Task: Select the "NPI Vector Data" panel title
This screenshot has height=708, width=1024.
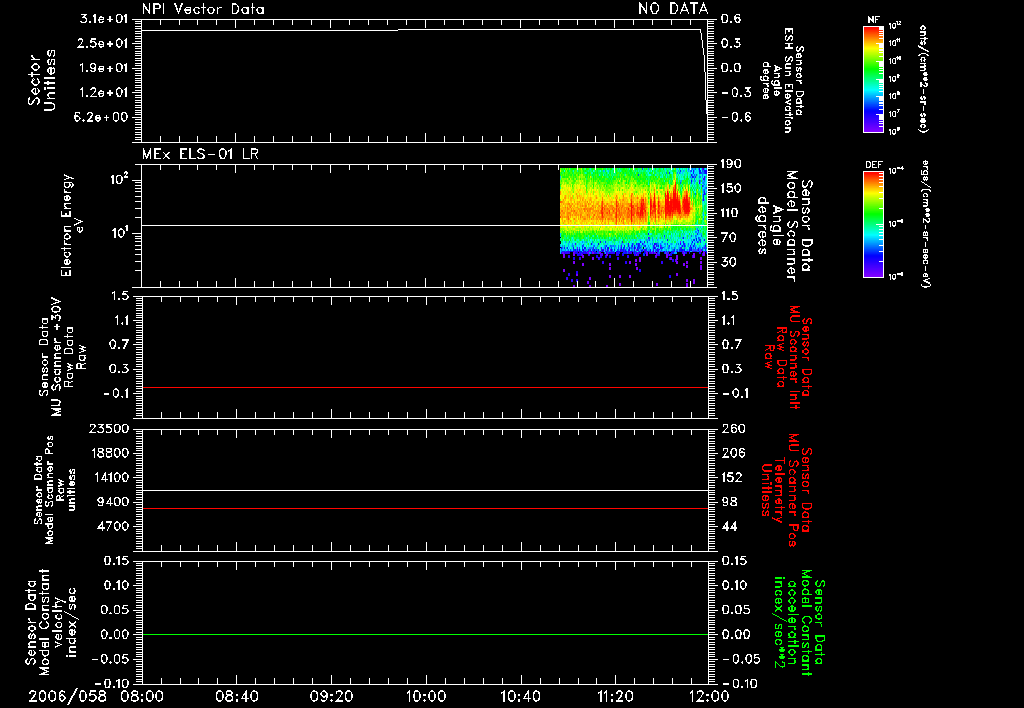Action: point(203,9)
